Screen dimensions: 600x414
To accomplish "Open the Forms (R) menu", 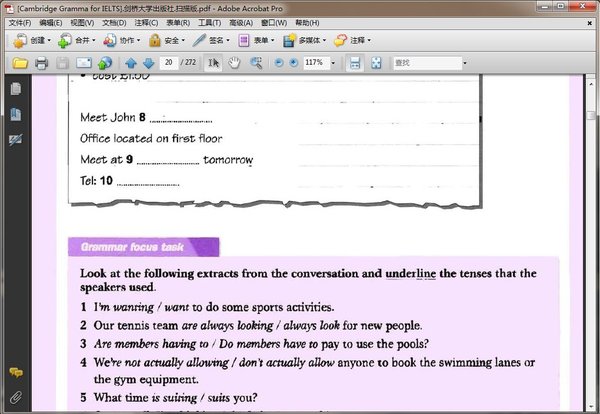I will click(178, 23).
